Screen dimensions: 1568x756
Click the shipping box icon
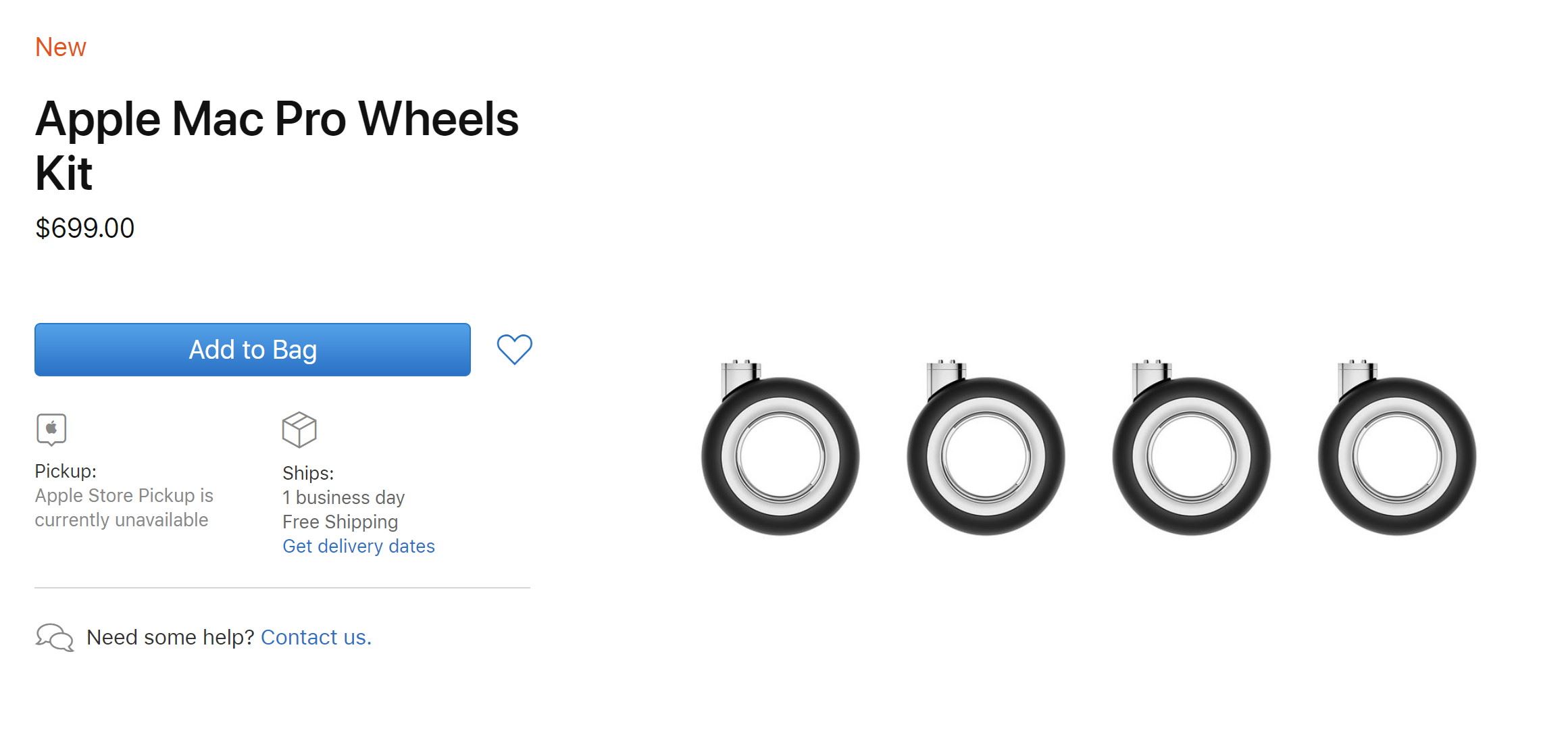[299, 430]
